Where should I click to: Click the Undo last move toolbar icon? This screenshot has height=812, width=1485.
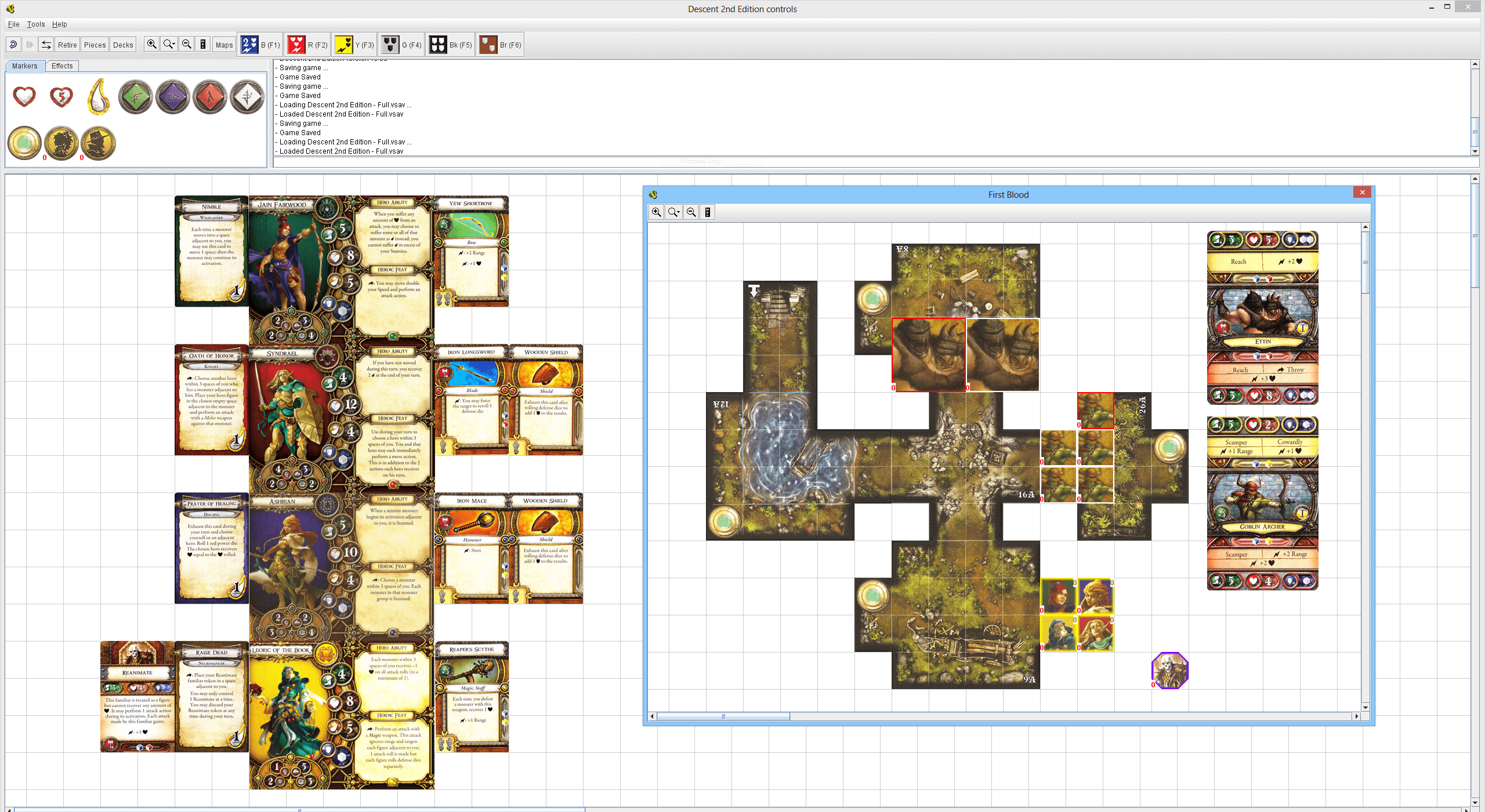click(13, 45)
